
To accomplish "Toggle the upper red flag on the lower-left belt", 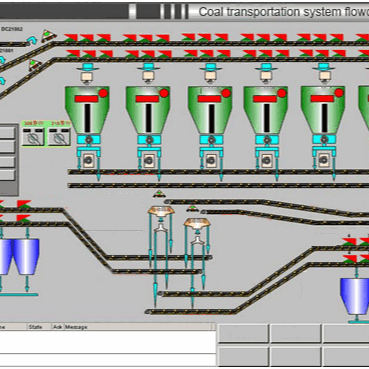I will (24, 204).
